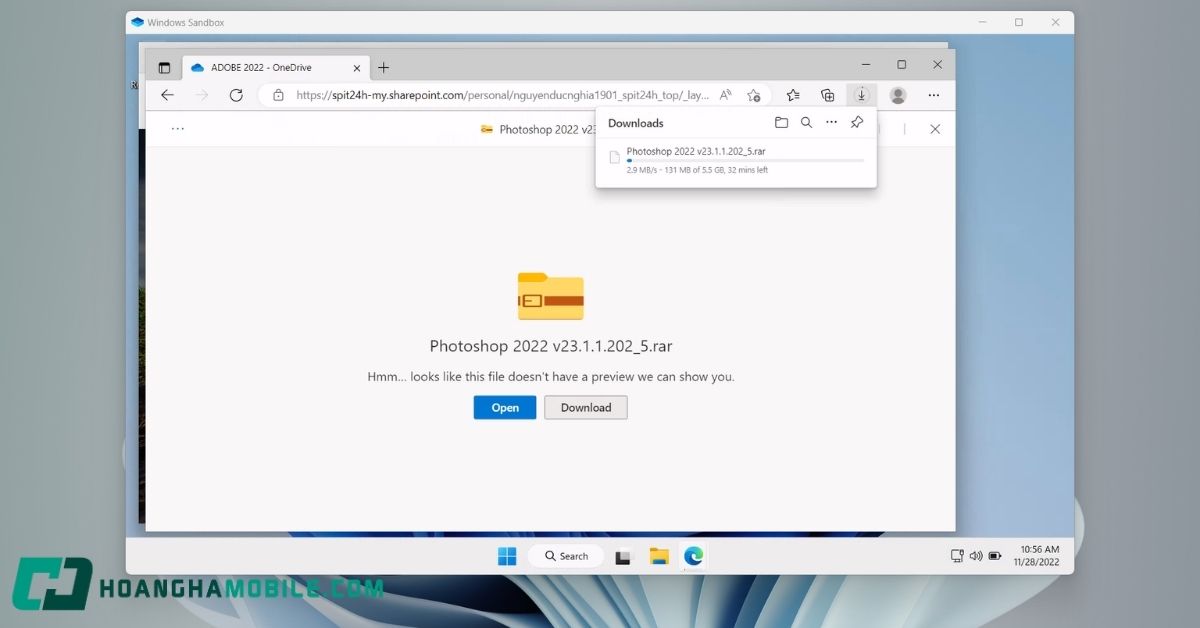Open the volume tray icon

[x=976, y=556]
